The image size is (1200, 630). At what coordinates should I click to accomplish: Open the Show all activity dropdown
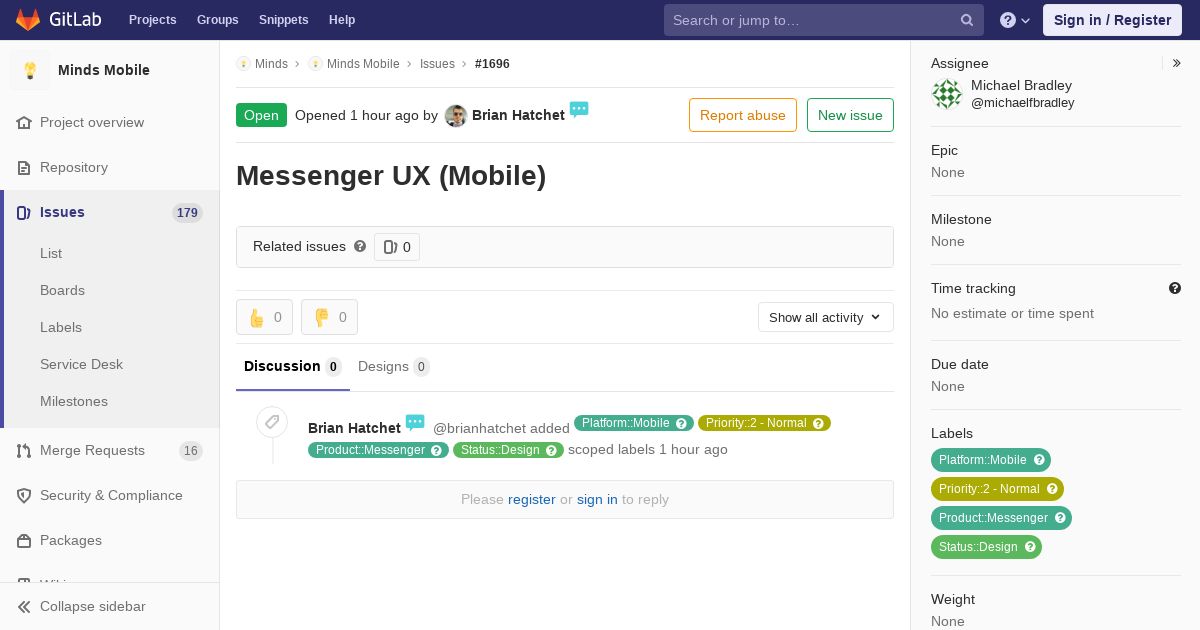pyautogui.click(x=825, y=317)
